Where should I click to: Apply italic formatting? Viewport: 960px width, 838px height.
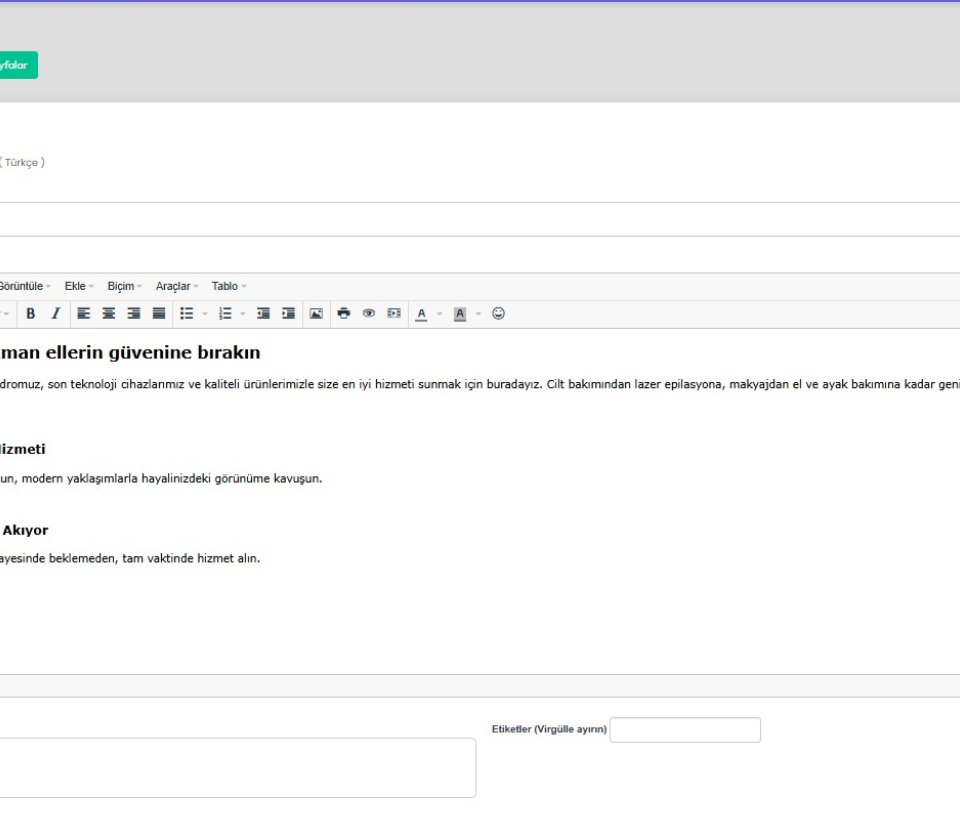click(x=56, y=314)
